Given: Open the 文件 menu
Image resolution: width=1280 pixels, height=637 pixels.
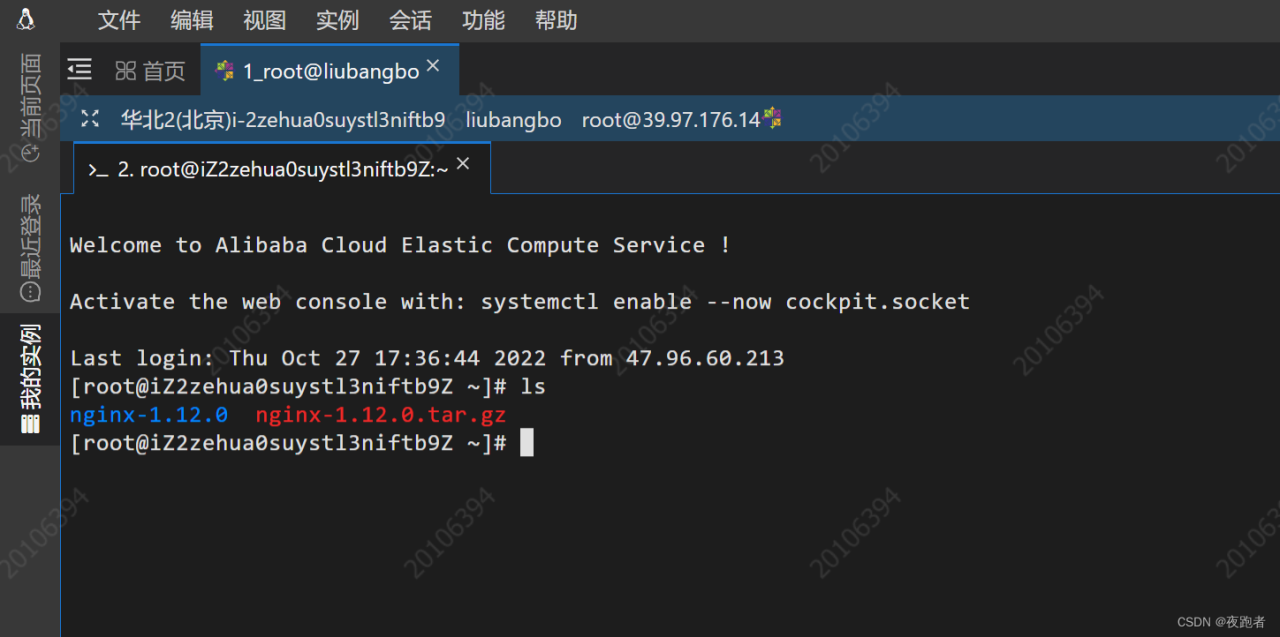Looking at the screenshot, I should click(x=119, y=20).
